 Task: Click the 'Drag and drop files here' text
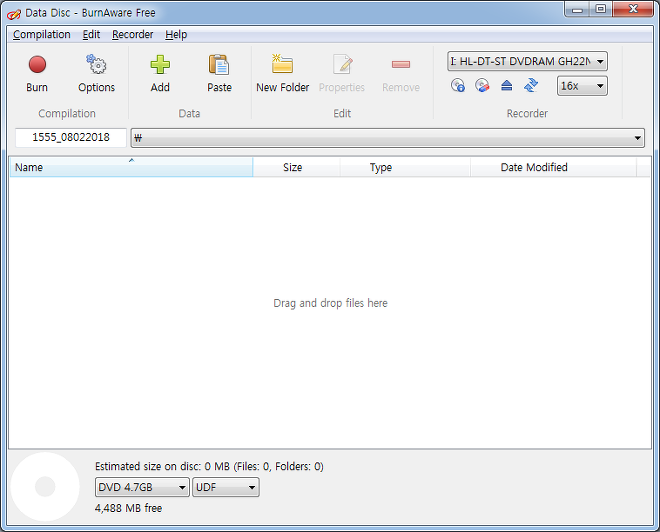330,303
